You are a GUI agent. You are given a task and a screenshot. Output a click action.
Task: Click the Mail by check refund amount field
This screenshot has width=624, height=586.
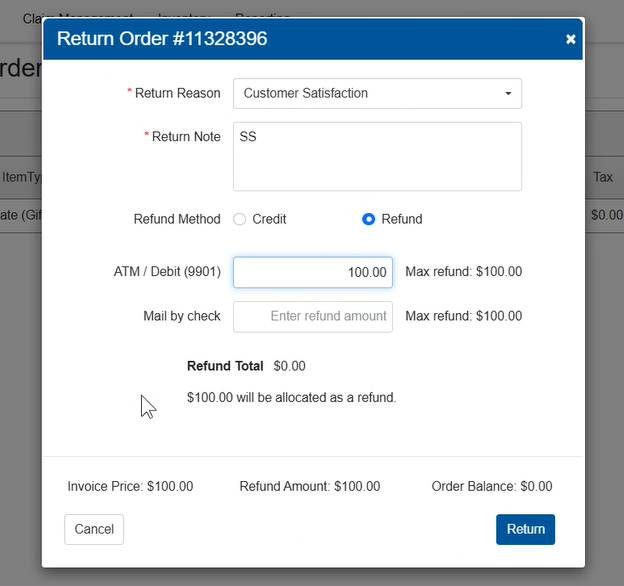[313, 316]
